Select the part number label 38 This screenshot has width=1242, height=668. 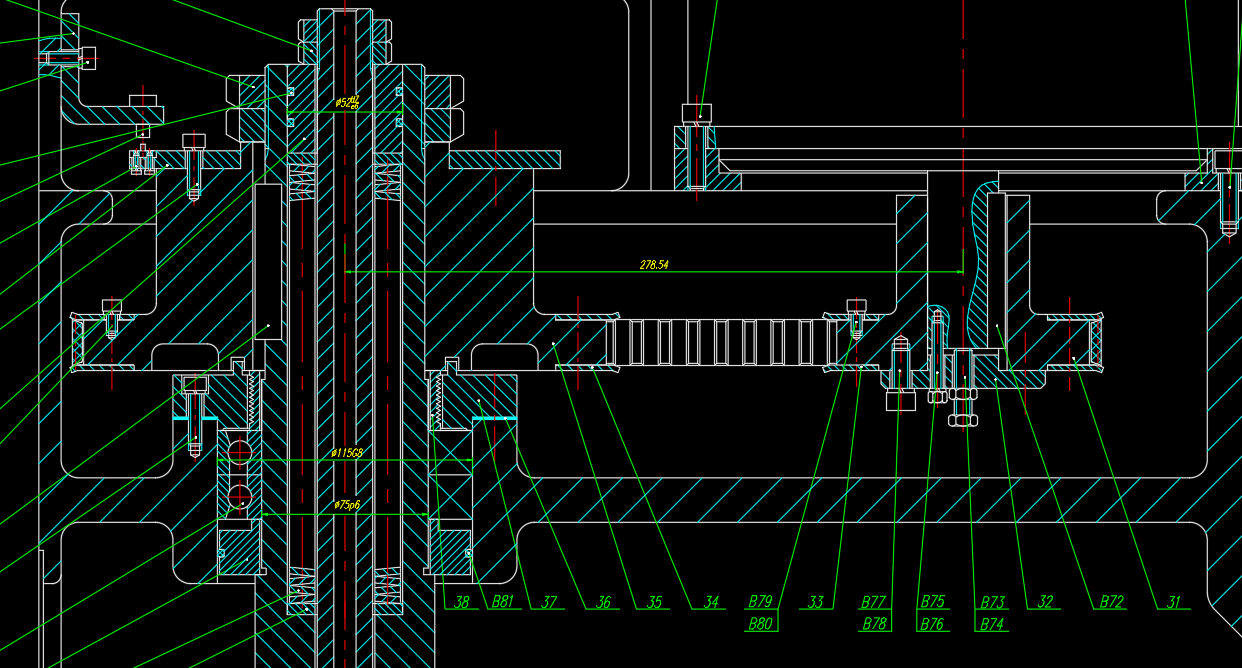[461, 602]
